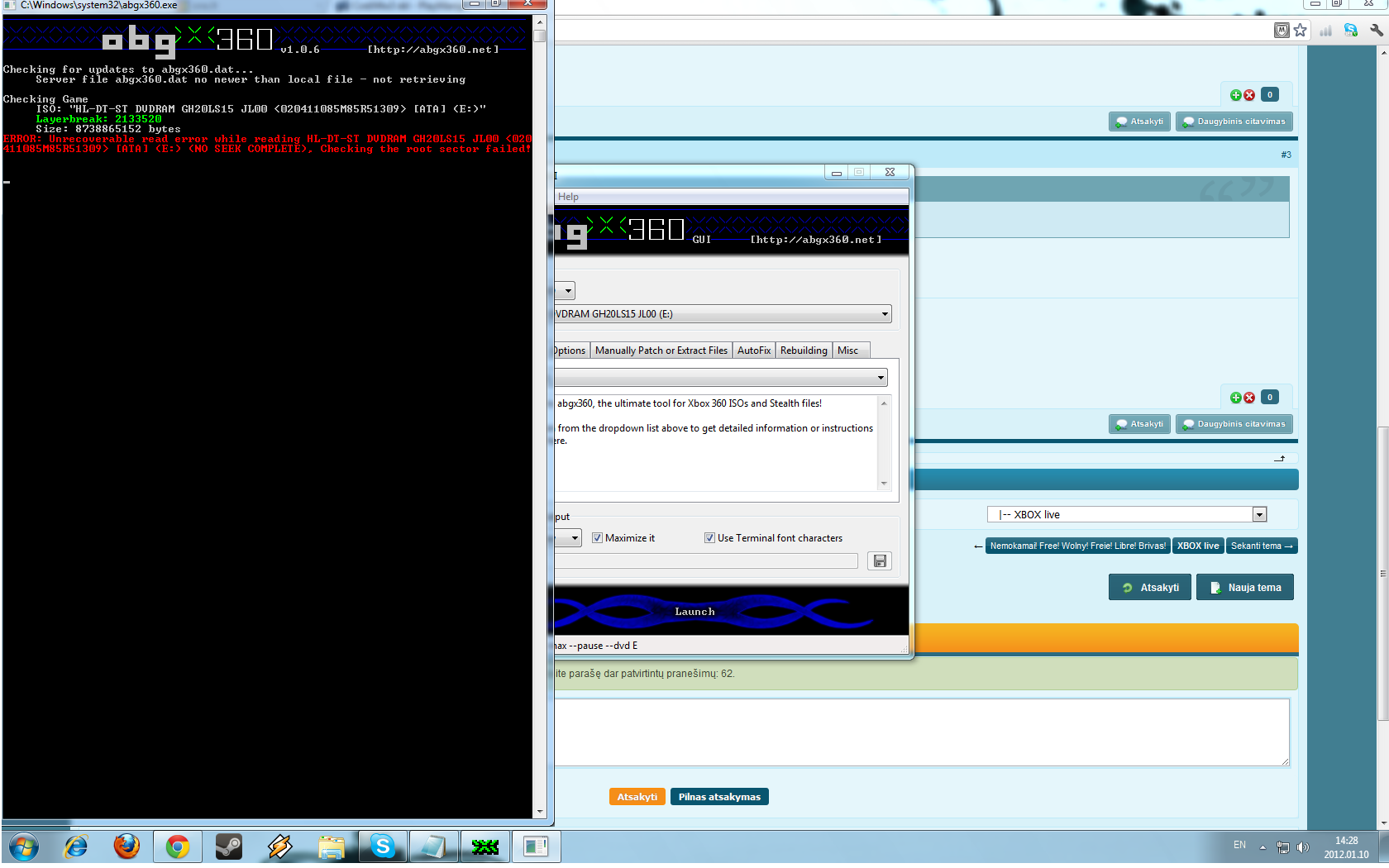The image size is (1389, 868).
Task: Click the Sekanti tema next-topic link
Action: (x=1262, y=546)
